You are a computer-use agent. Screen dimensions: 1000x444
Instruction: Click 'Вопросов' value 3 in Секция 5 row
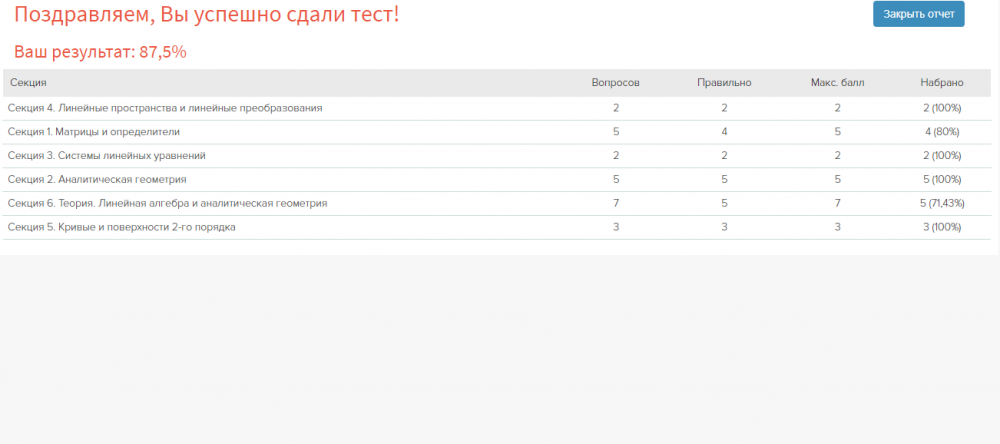point(615,227)
